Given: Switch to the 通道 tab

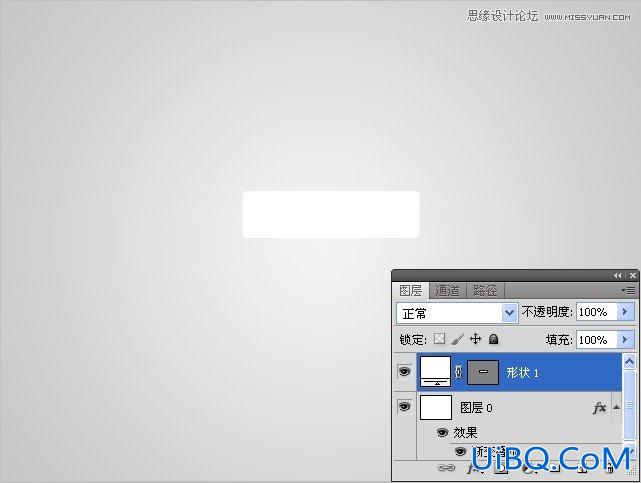Looking at the screenshot, I should coord(447,291).
